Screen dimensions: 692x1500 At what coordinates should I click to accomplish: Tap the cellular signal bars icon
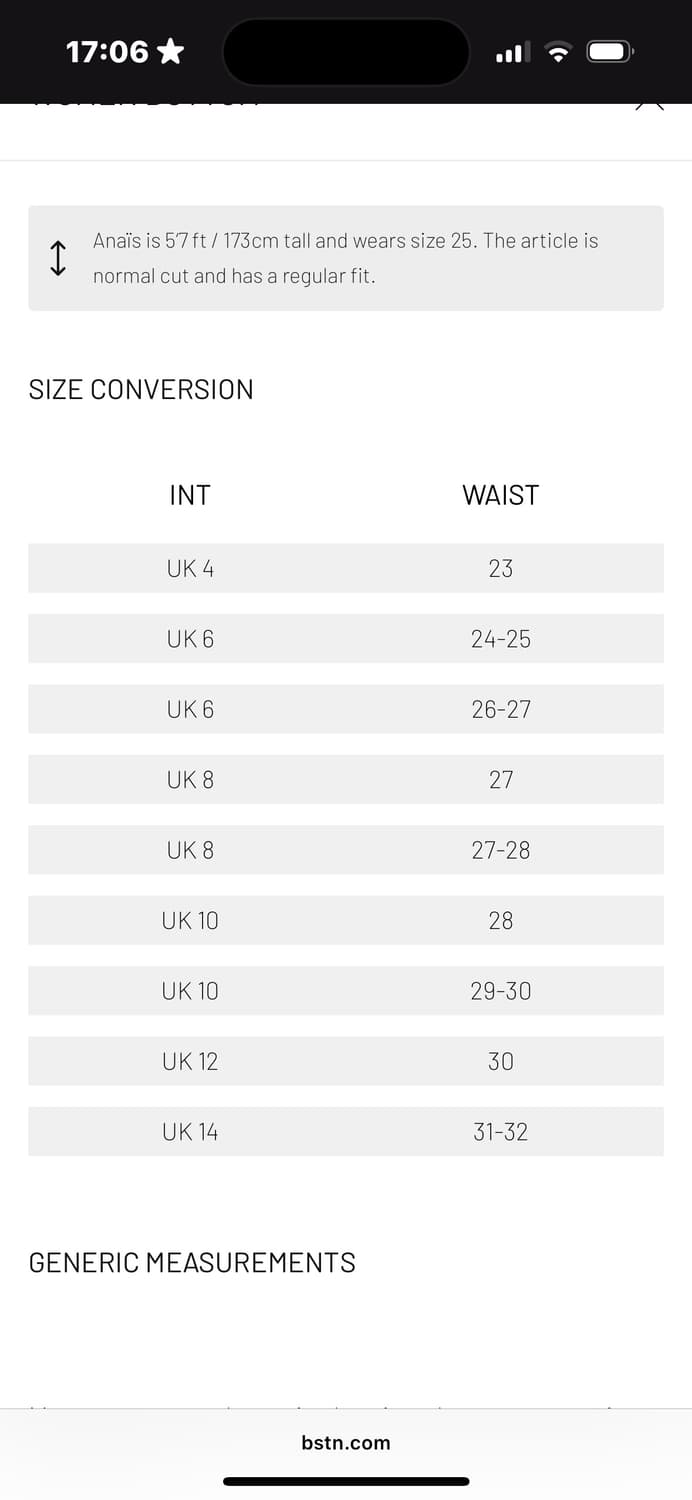(x=513, y=52)
